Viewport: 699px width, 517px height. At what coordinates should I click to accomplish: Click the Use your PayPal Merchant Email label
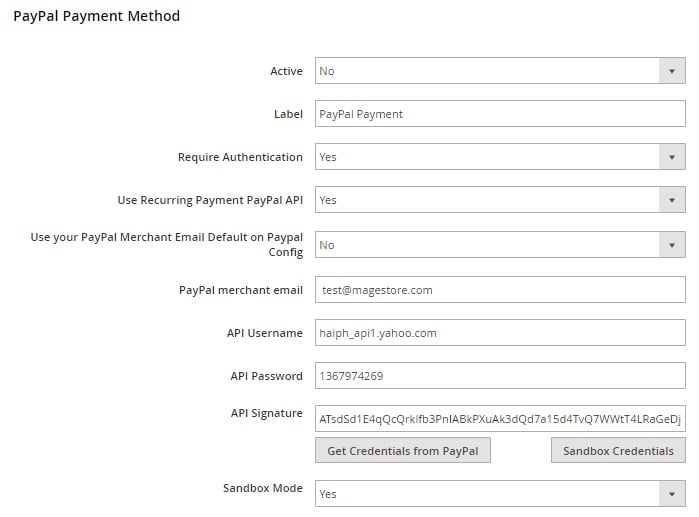(167, 244)
